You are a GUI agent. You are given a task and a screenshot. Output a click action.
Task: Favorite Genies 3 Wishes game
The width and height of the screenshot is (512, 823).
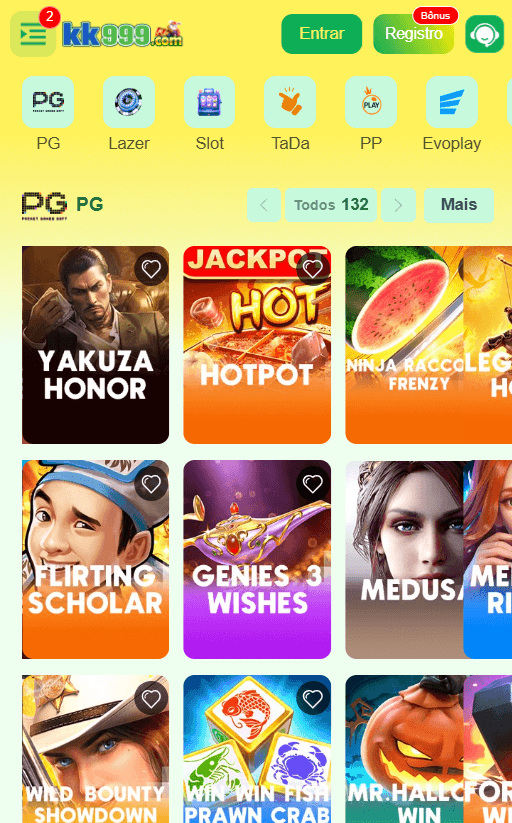(313, 483)
